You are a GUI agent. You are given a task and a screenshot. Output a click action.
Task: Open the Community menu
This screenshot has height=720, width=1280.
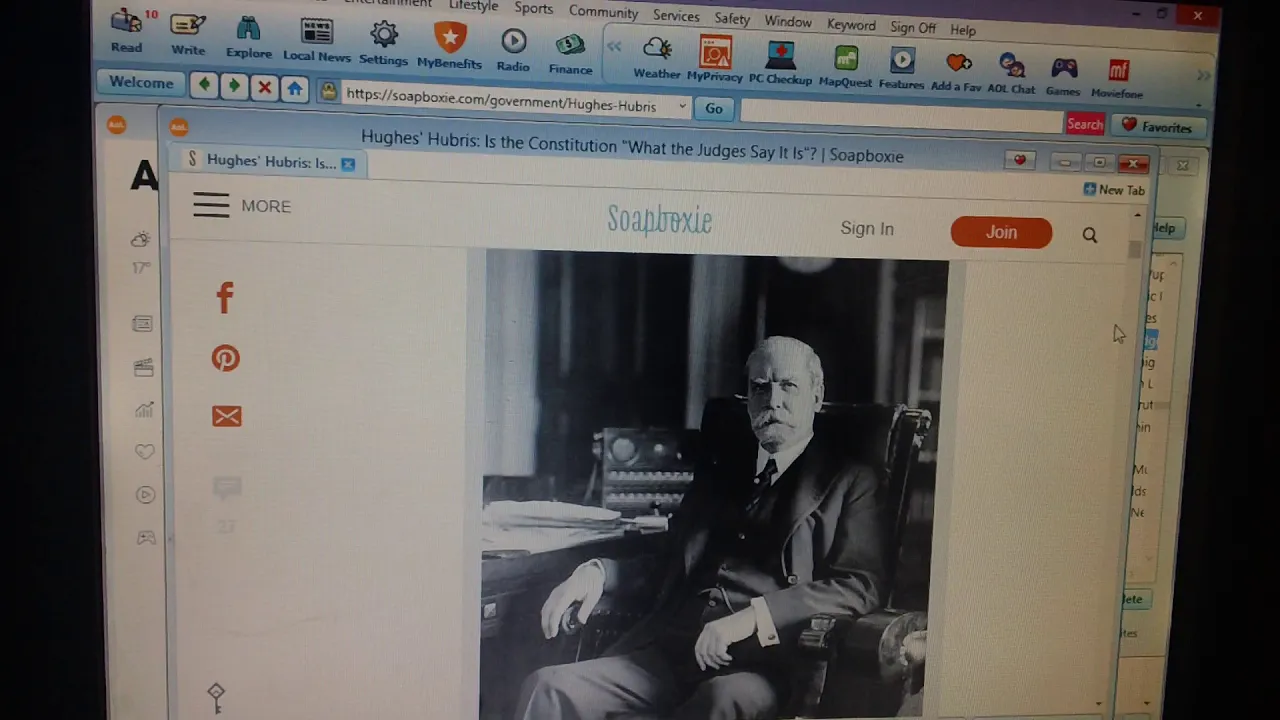(x=603, y=12)
